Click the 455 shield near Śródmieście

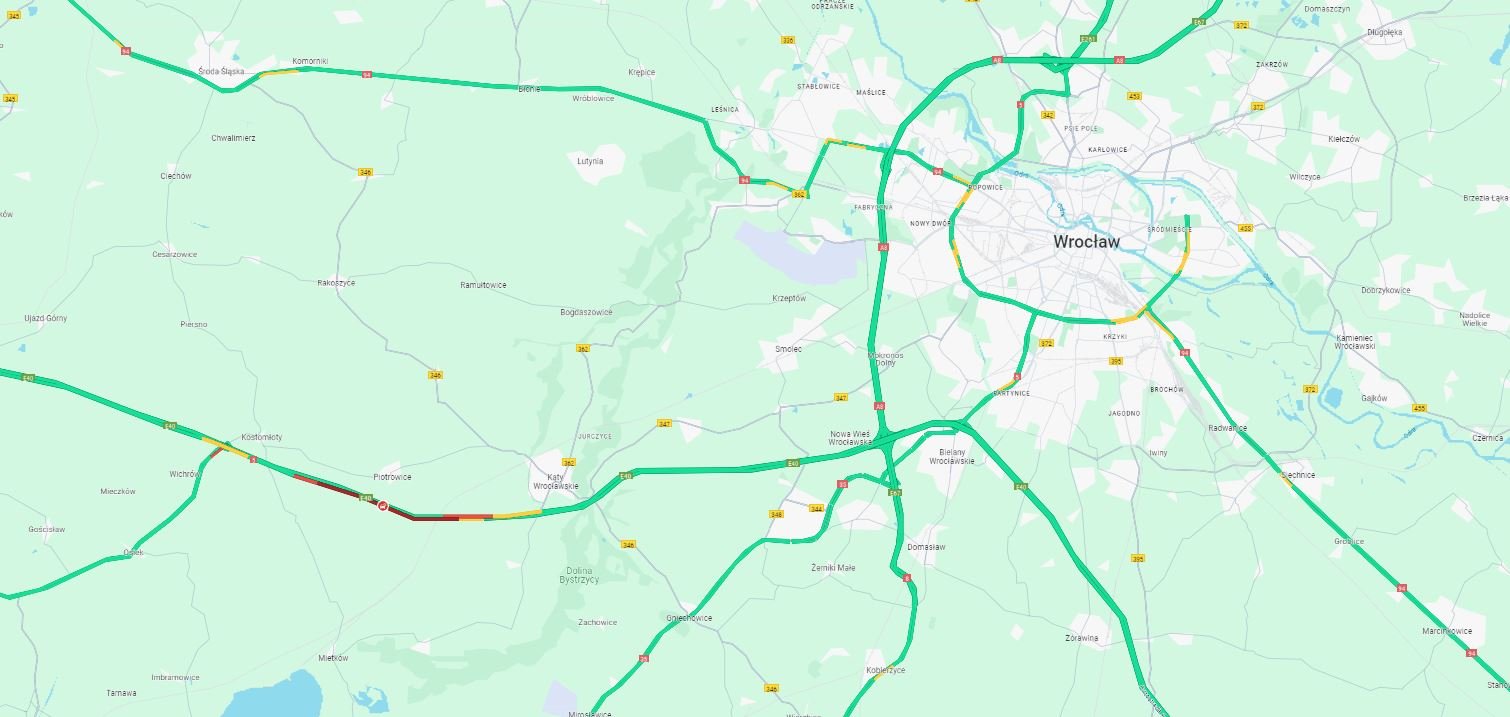(1245, 228)
